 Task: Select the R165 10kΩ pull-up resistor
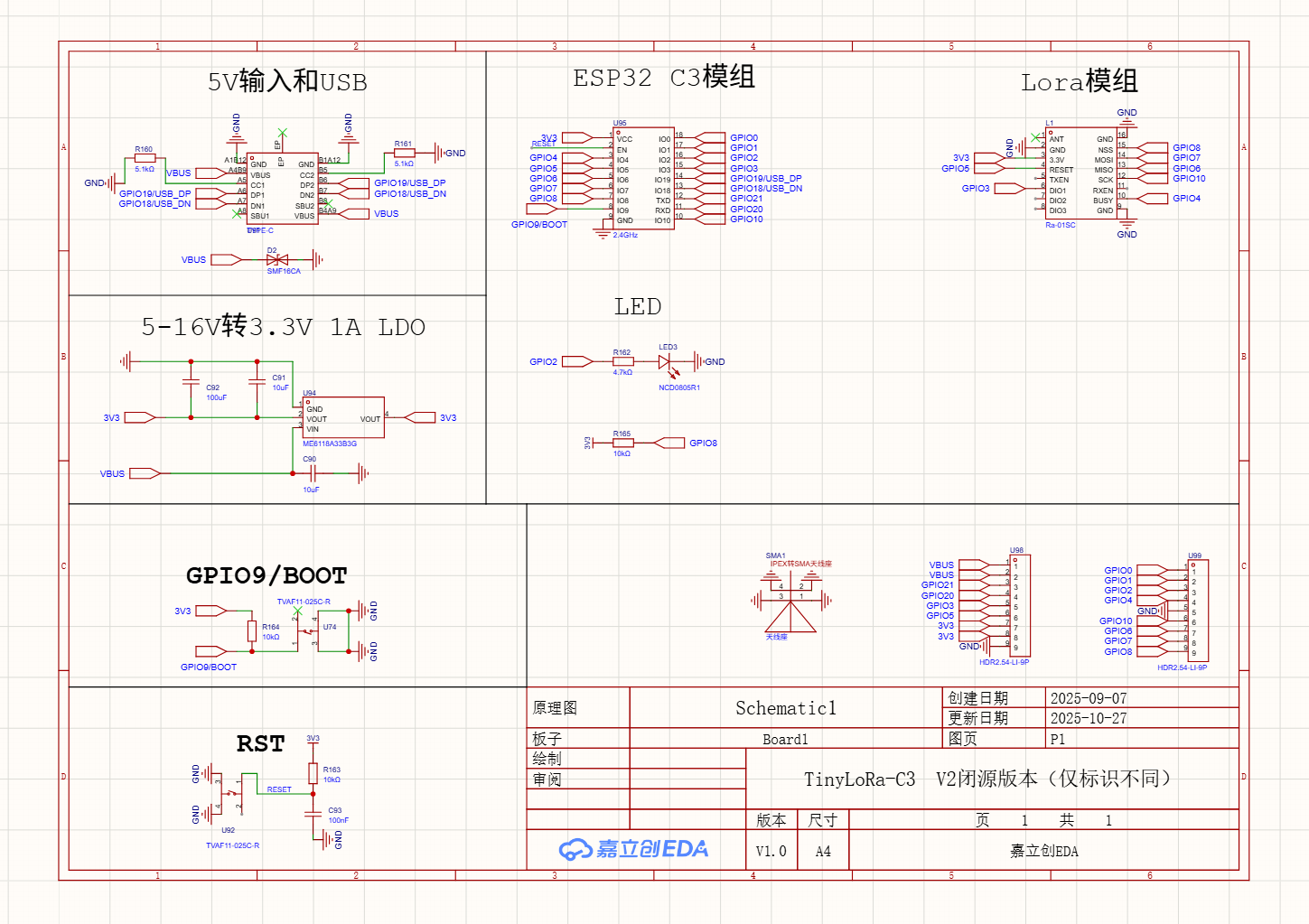click(622, 443)
